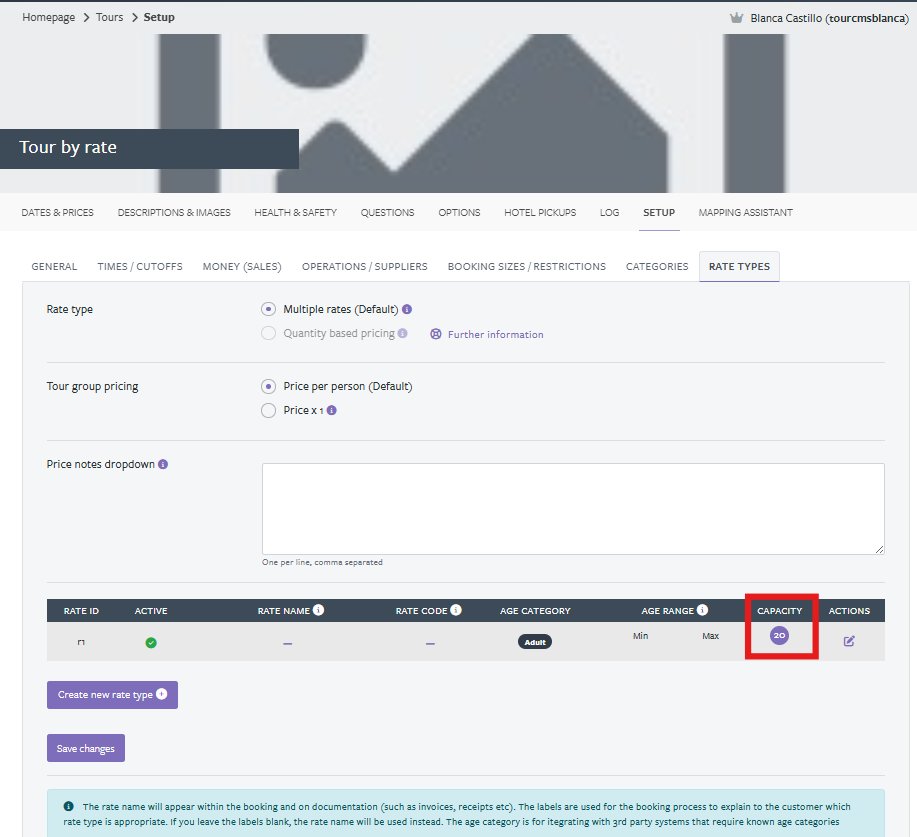Open the Dates & Prices tab
The height and width of the screenshot is (837, 917).
point(57,212)
